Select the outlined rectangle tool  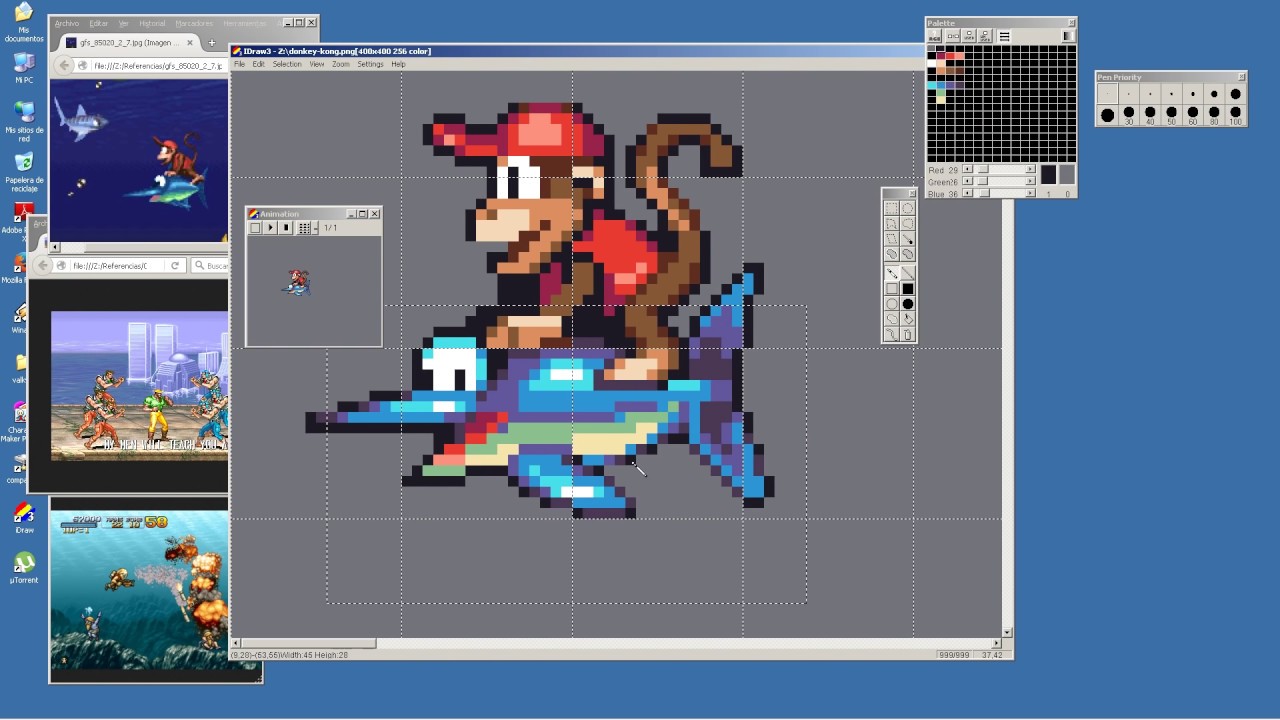(892, 288)
